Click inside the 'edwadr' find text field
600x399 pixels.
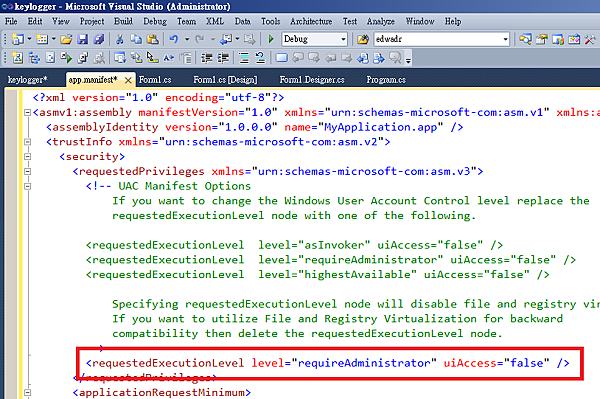click(x=438, y=39)
